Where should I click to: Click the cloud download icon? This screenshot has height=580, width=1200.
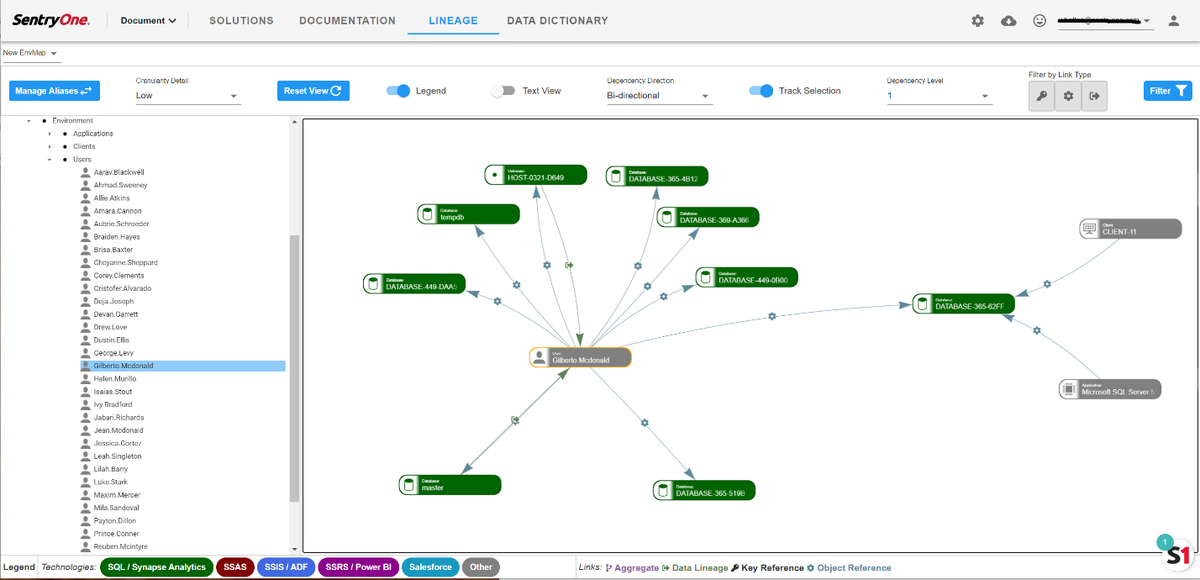[x=1009, y=21]
